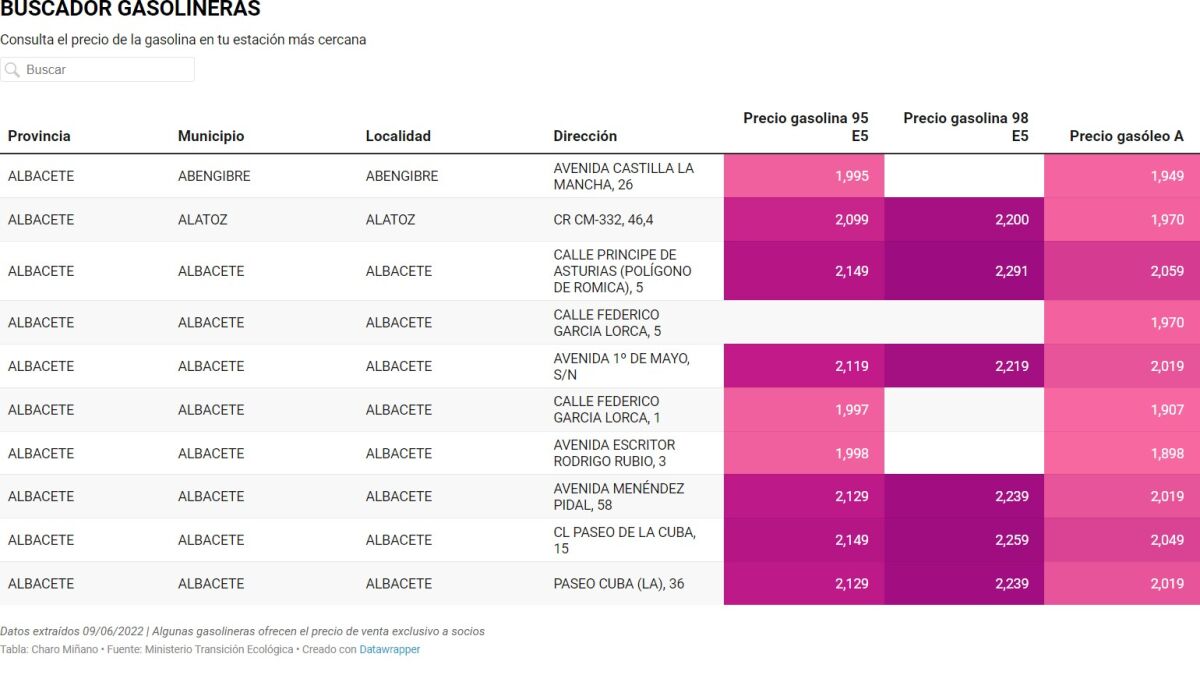Select the 2,291 gasolina 98 price cell
1200x675 pixels.
(964, 271)
